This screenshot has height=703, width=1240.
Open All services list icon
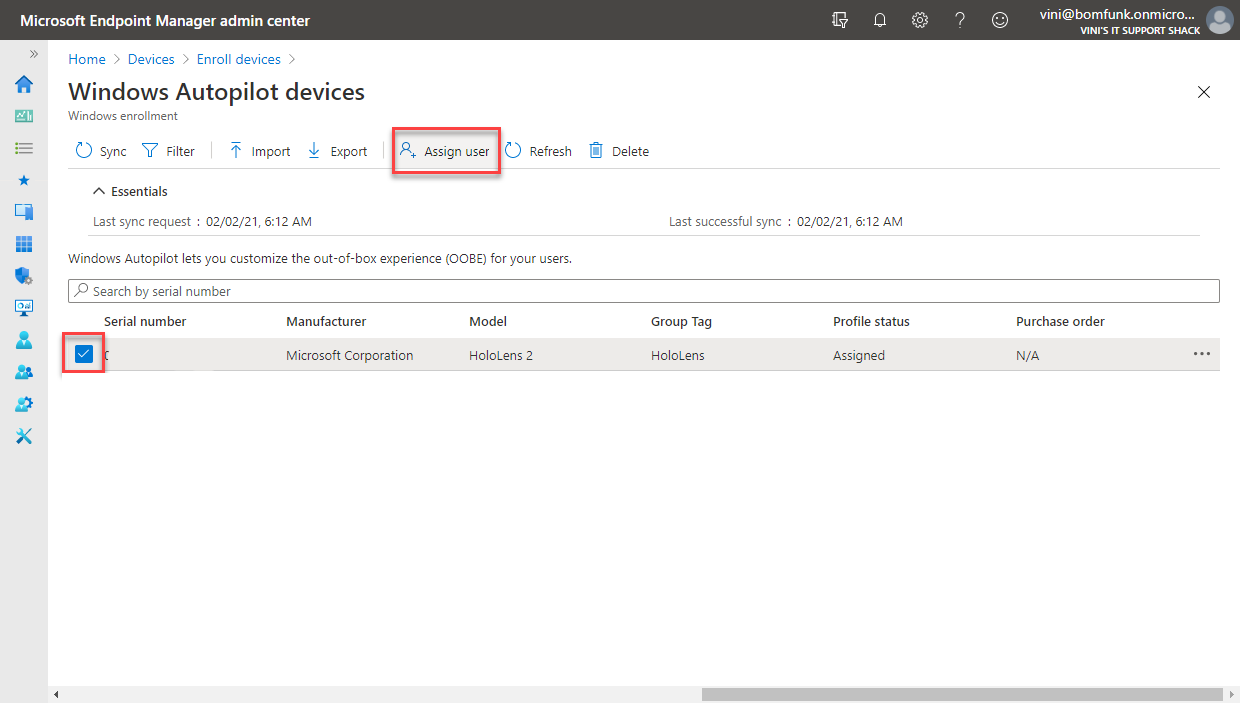pyautogui.click(x=24, y=148)
